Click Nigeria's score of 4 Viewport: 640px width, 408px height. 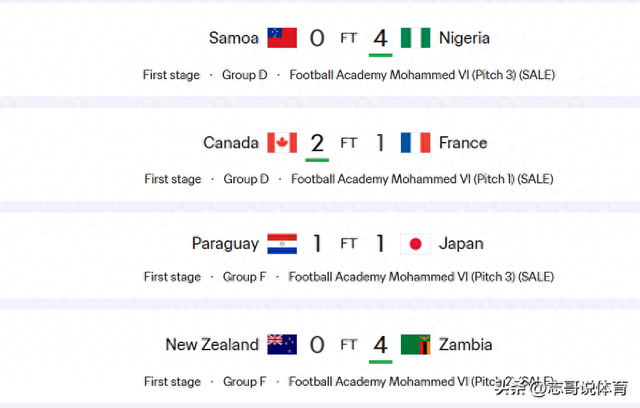tap(380, 38)
